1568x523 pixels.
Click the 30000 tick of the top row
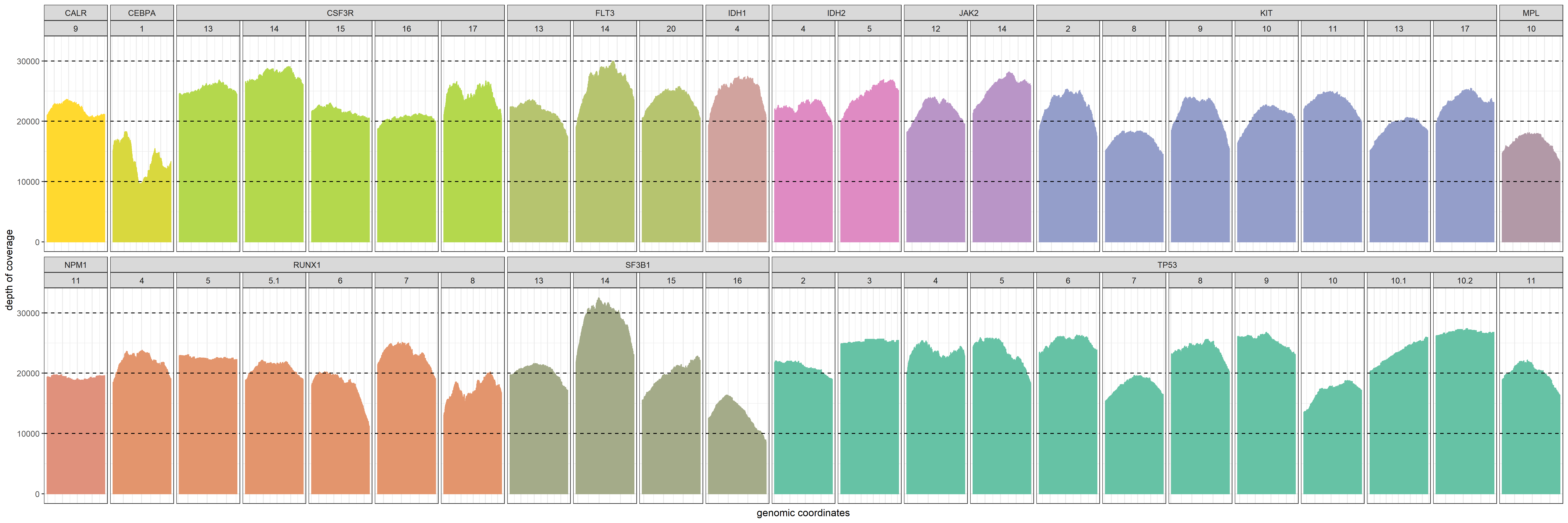tap(28, 61)
